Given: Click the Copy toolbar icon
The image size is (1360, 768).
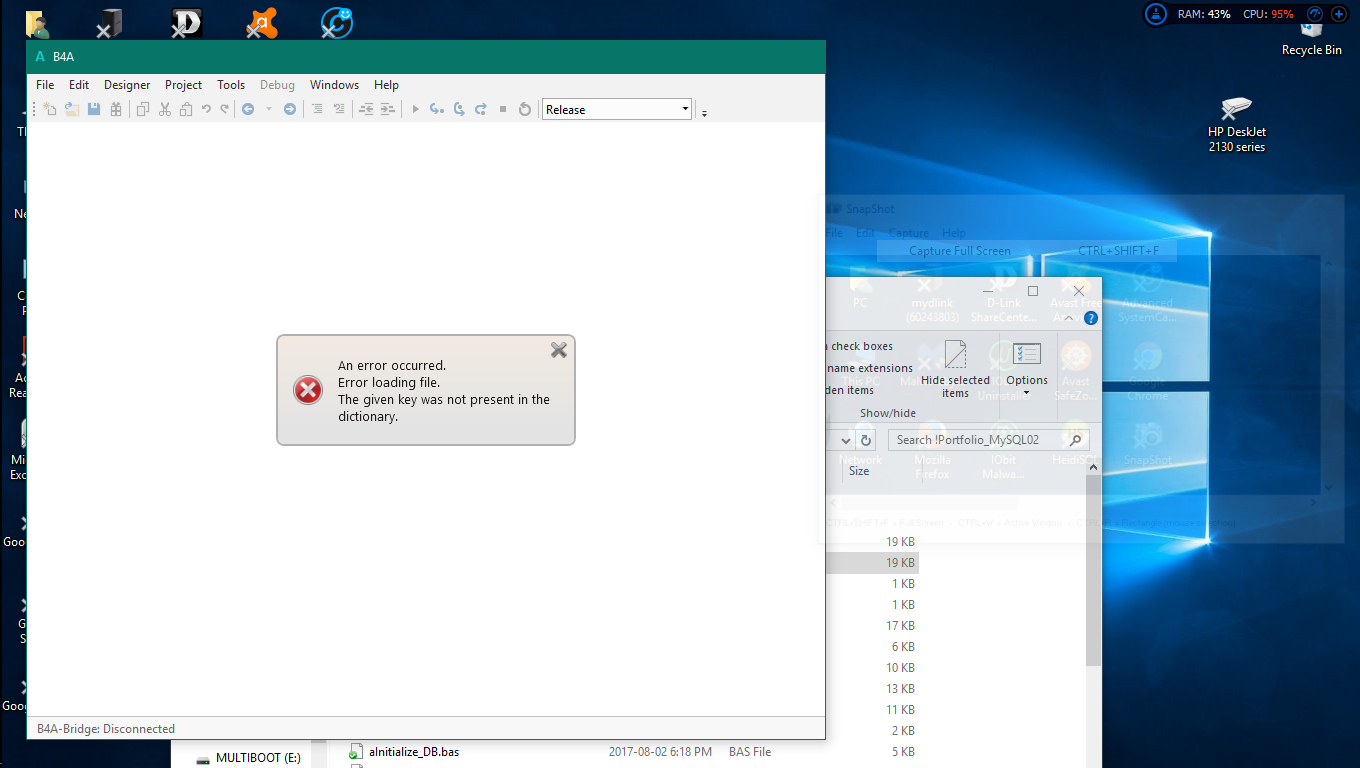Looking at the screenshot, I should click(143, 109).
